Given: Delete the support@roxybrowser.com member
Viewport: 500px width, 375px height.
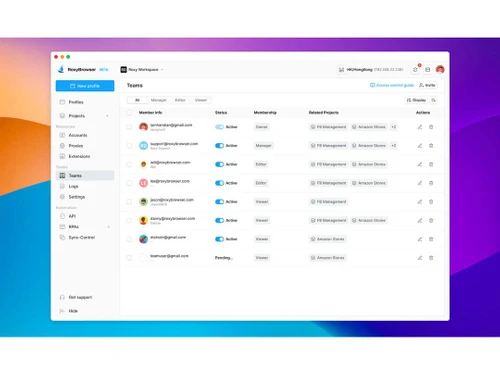Looking at the screenshot, I should pos(431,146).
